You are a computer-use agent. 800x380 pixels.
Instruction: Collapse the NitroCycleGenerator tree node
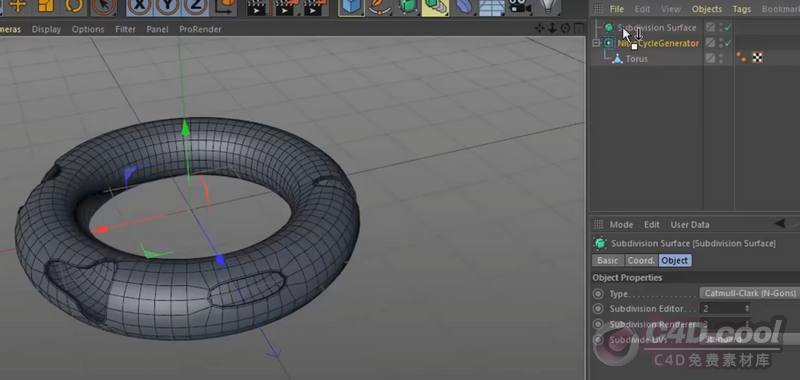pyautogui.click(x=596, y=43)
